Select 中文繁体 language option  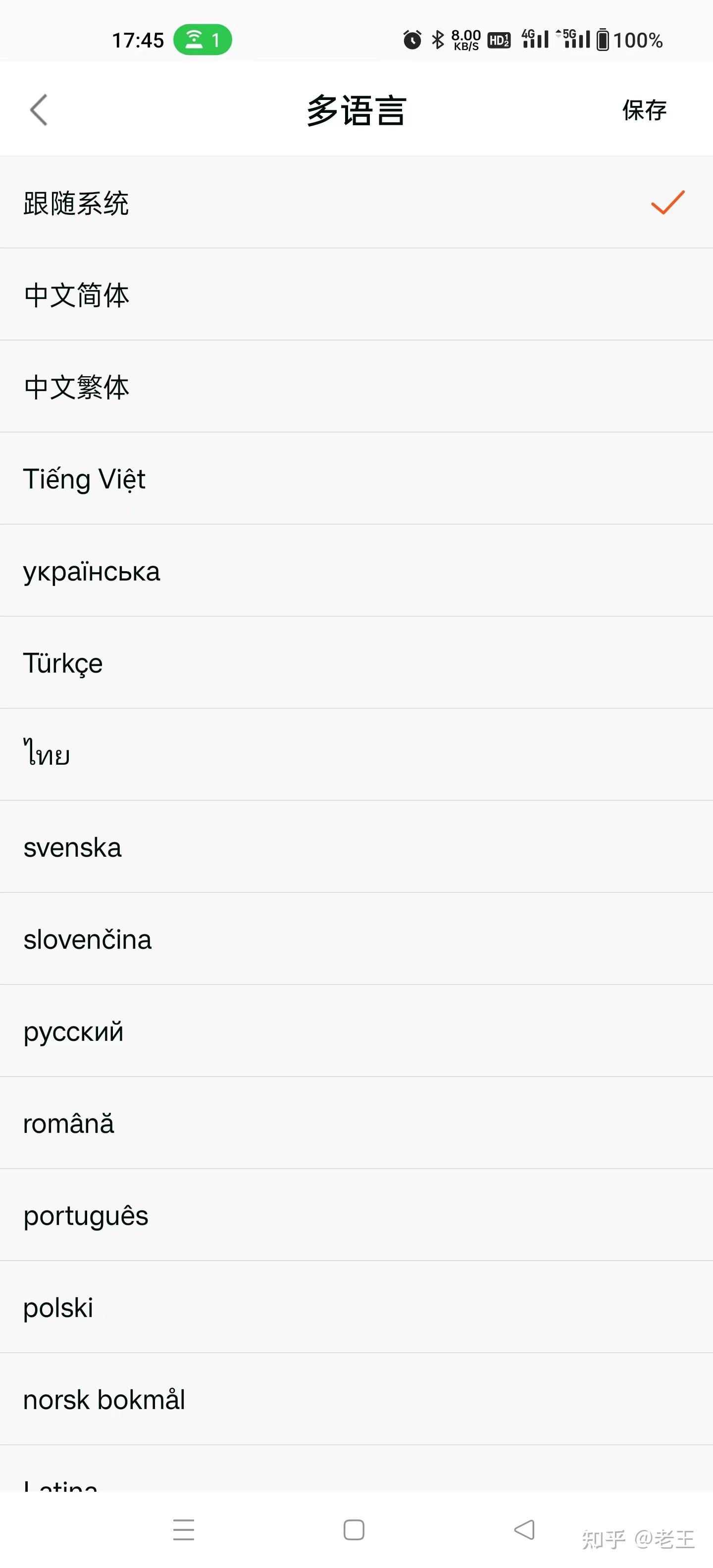click(77, 387)
